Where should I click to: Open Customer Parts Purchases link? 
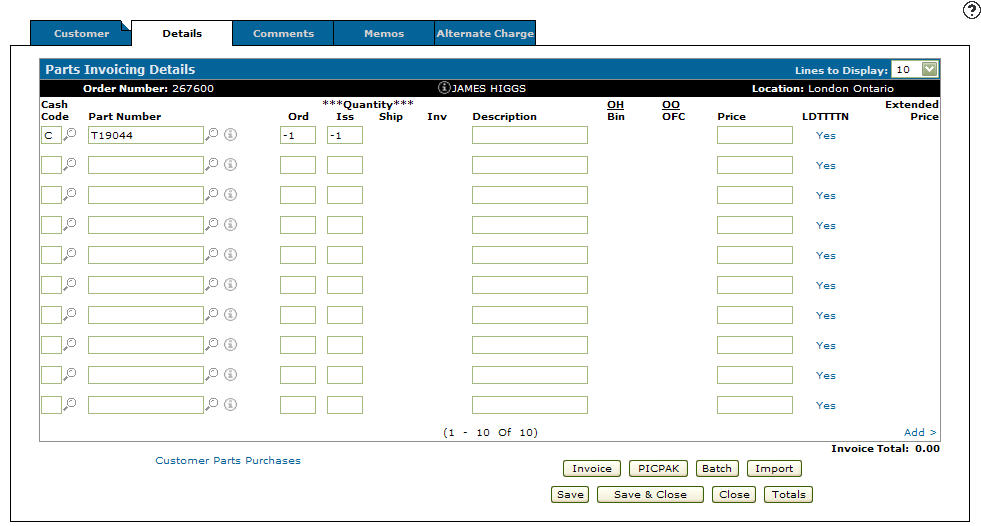228,460
